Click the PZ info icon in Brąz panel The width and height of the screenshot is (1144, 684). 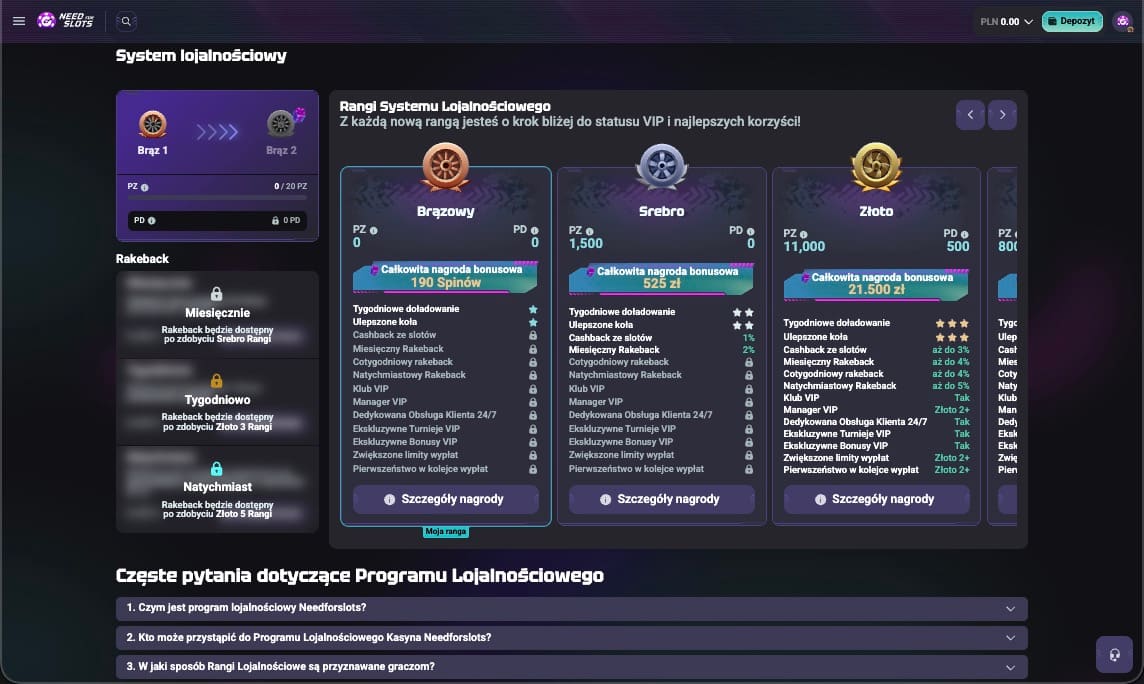click(145, 187)
